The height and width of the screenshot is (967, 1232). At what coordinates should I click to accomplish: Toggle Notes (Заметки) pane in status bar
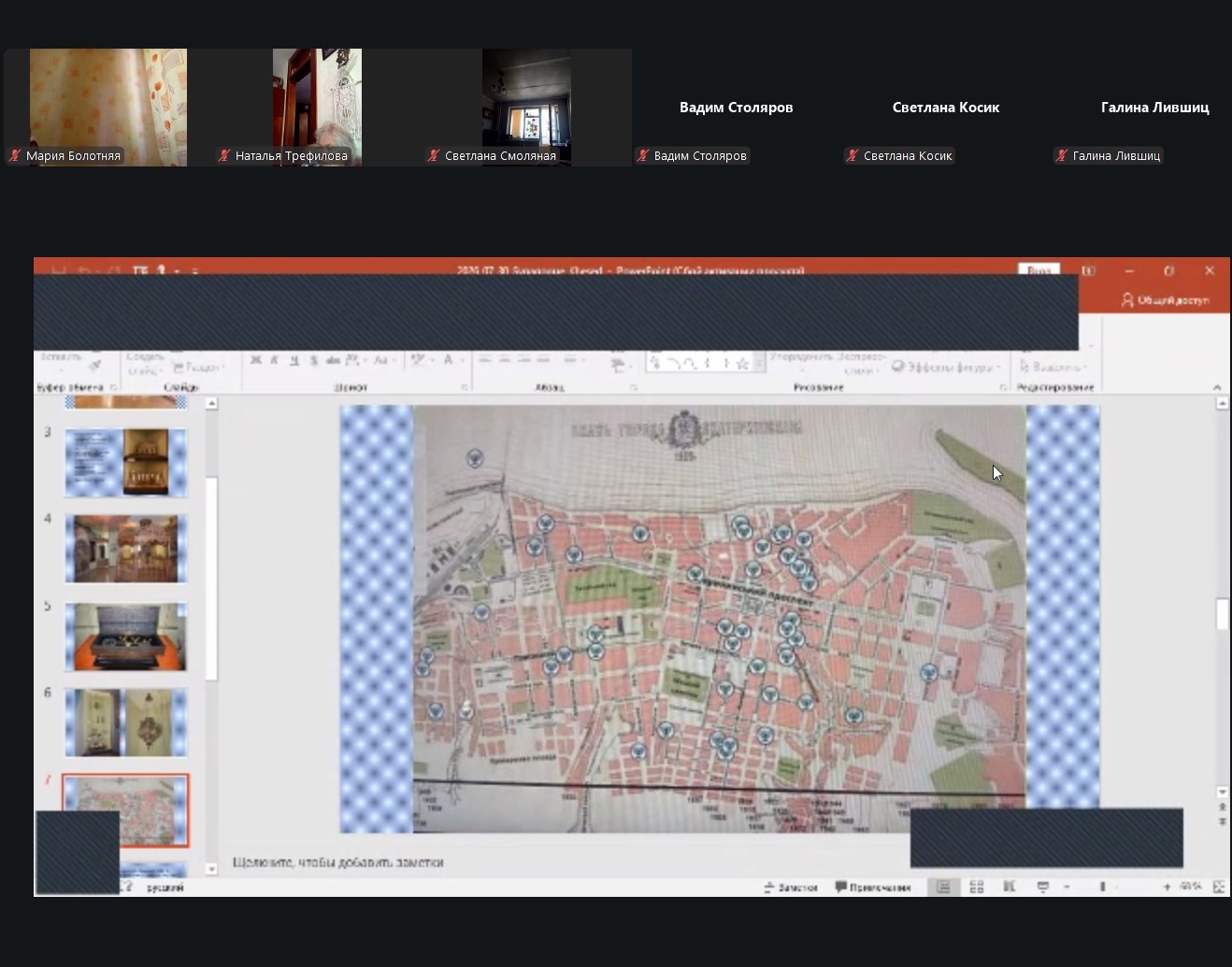coord(791,888)
